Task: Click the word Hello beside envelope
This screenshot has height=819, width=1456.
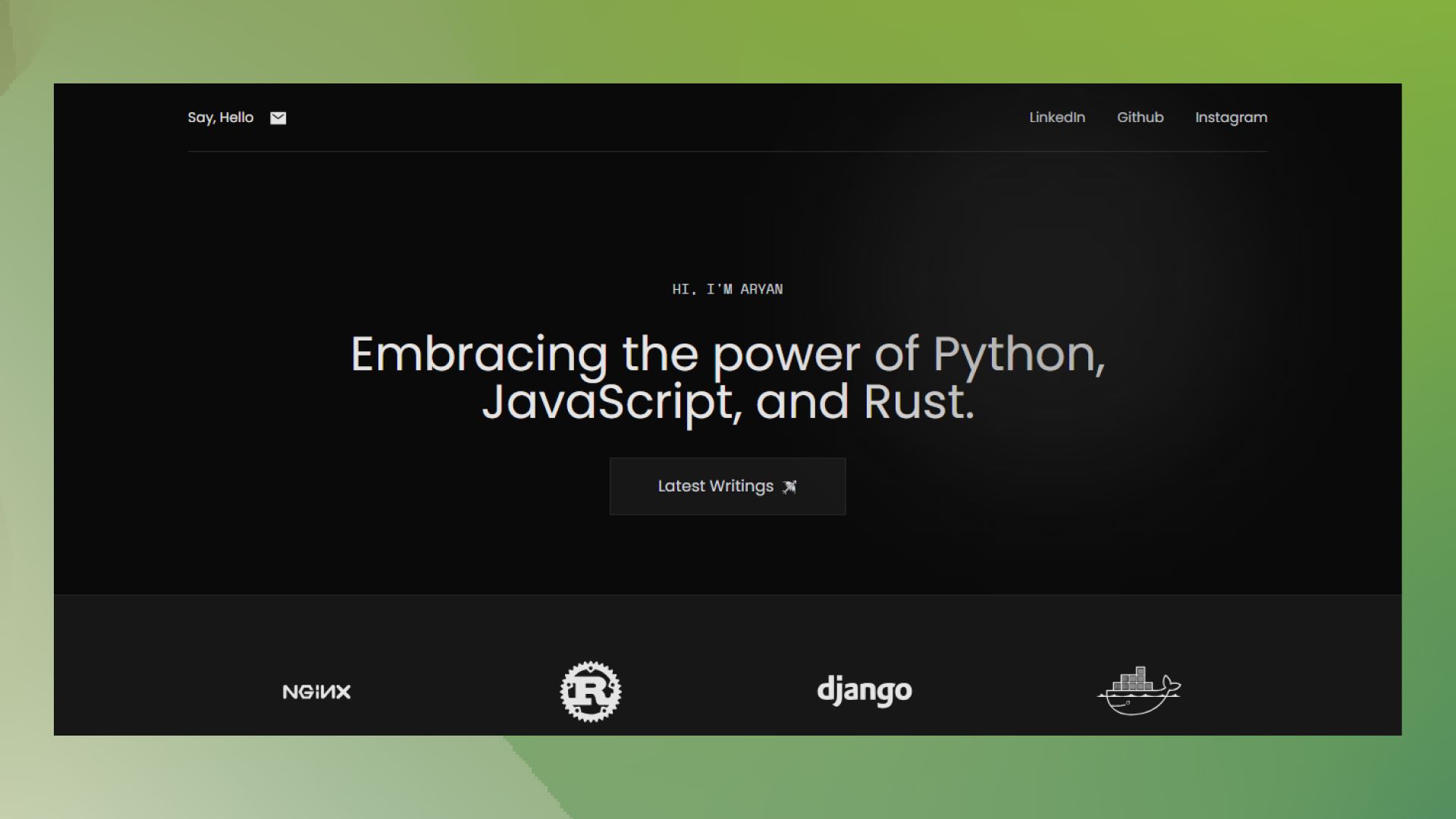Action: click(237, 118)
